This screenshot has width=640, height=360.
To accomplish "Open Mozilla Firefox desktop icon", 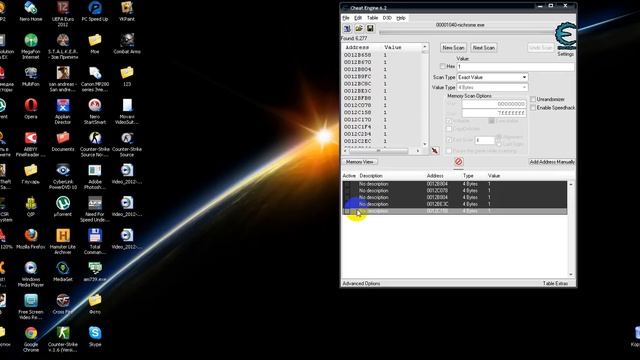I will pos(31,239).
